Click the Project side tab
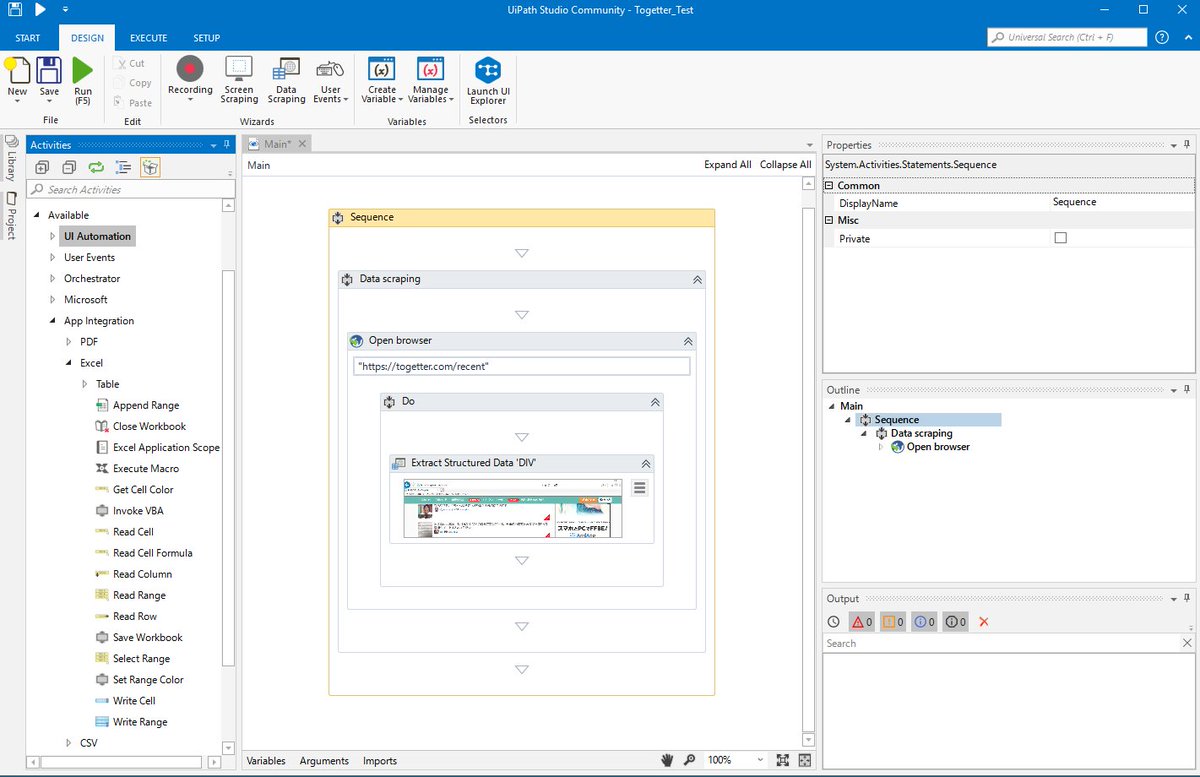1200x777 pixels. (x=10, y=215)
